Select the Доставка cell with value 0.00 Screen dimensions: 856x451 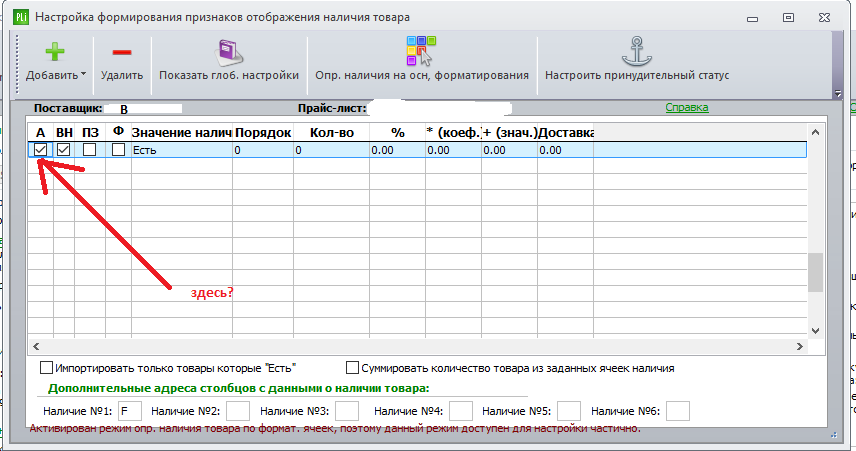tap(566, 150)
